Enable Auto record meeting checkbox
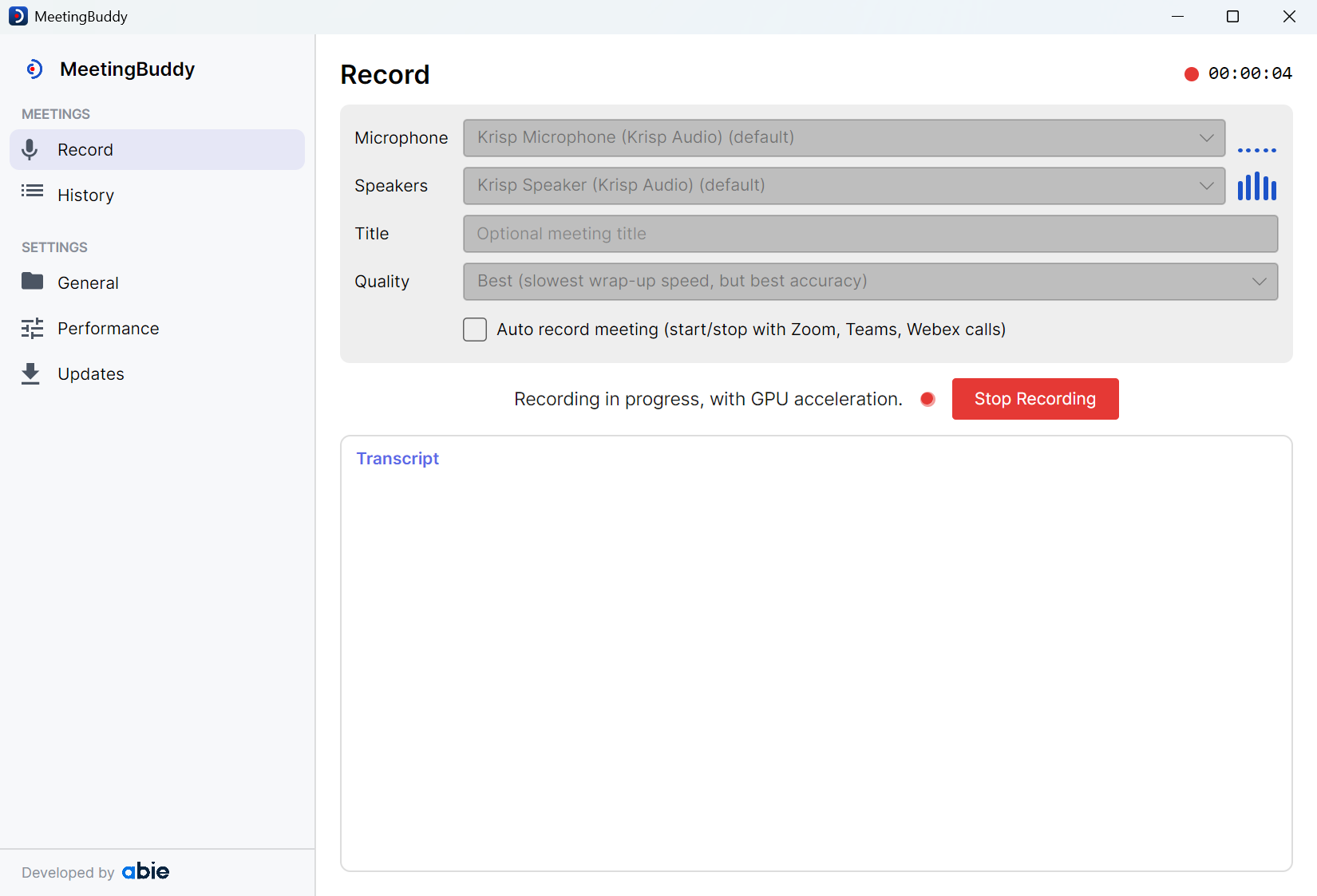 [x=475, y=330]
